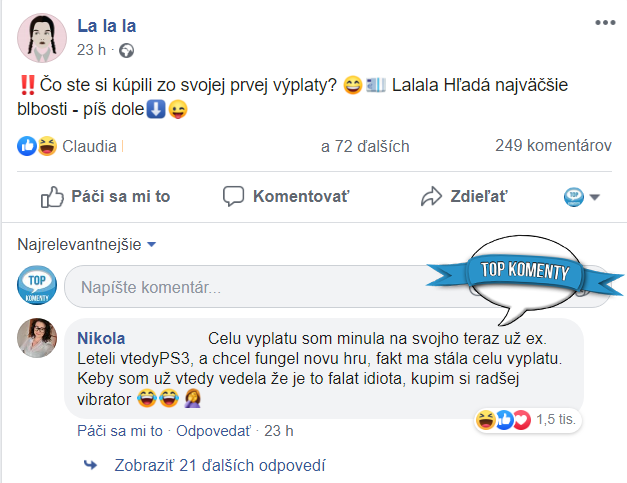Open the post options three-dots menu
627x483 pixels.
(x=605, y=21)
